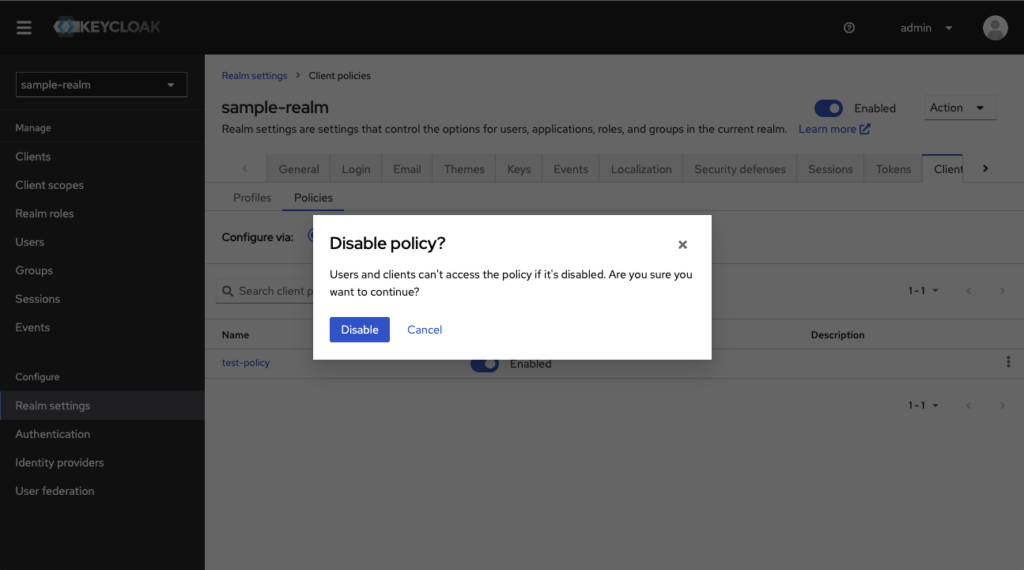This screenshot has width=1024, height=570.
Task: Select the Client policies tab
Action: (942, 169)
